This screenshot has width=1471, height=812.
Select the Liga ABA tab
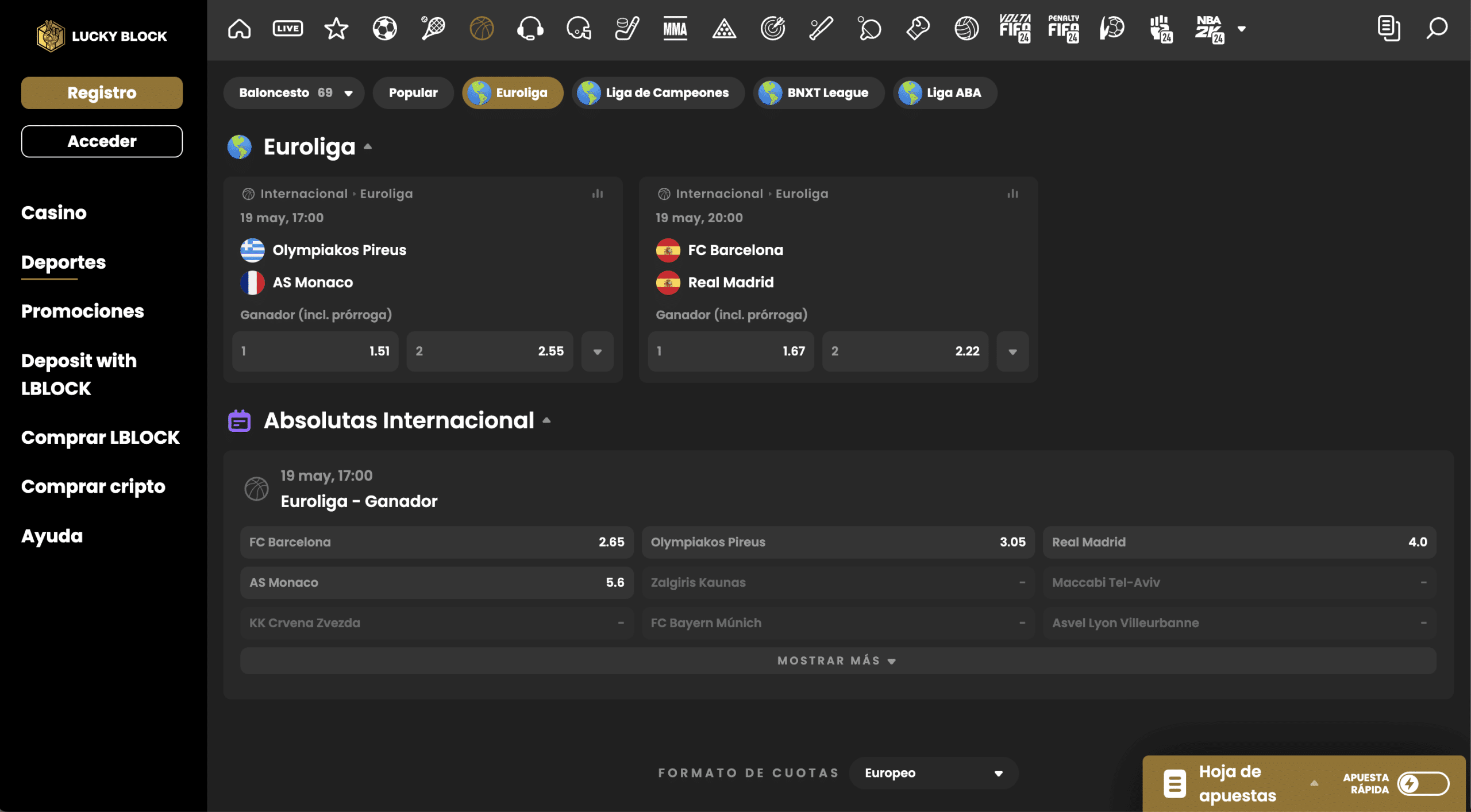click(945, 92)
